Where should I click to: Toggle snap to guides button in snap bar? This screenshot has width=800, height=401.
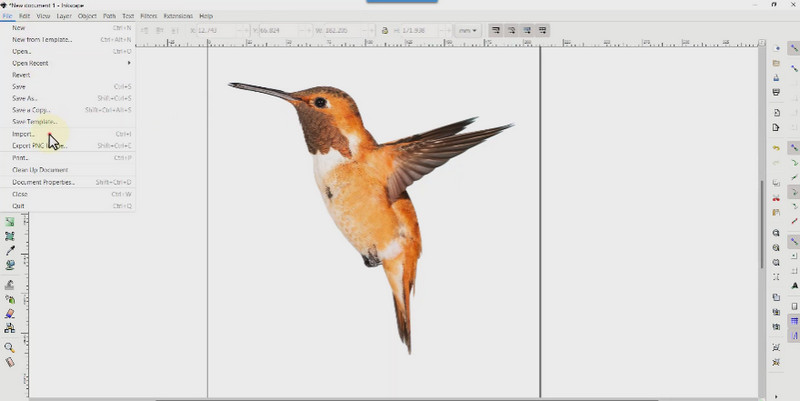pyautogui.click(x=794, y=336)
